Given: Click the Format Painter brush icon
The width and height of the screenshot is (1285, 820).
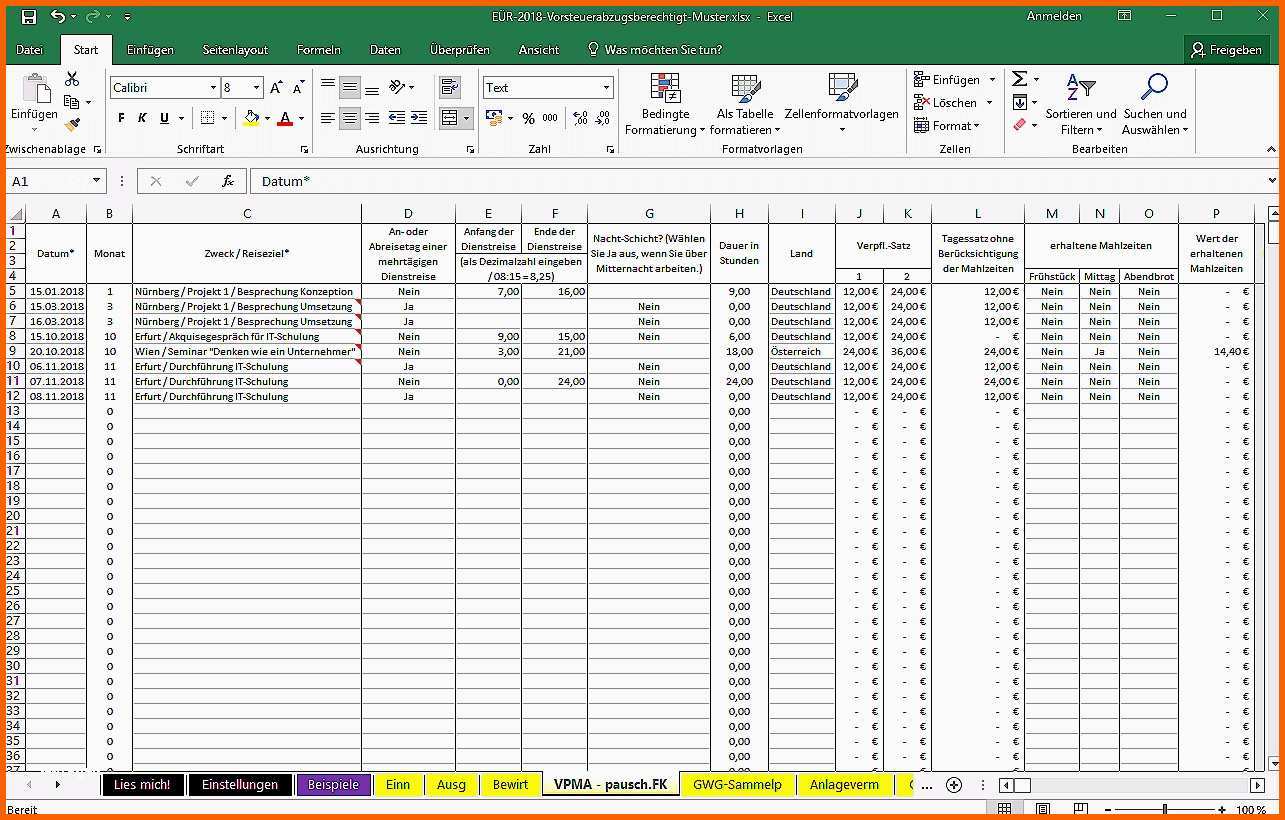Looking at the screenshot, I should (72, 125).
